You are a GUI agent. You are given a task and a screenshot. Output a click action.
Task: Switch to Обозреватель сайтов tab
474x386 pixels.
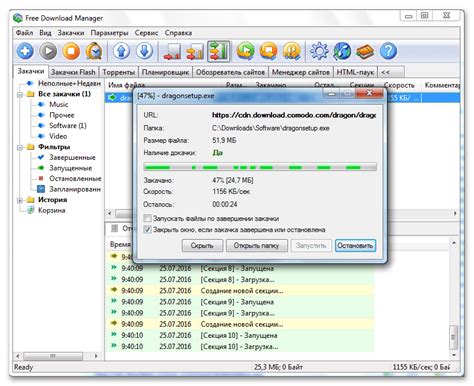coord(230,72)
